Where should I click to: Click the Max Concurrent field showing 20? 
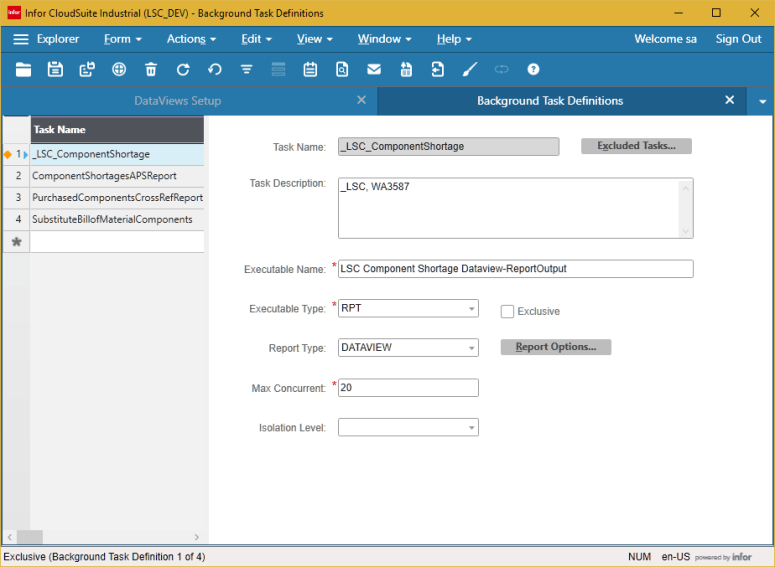(x=408, y=388)
